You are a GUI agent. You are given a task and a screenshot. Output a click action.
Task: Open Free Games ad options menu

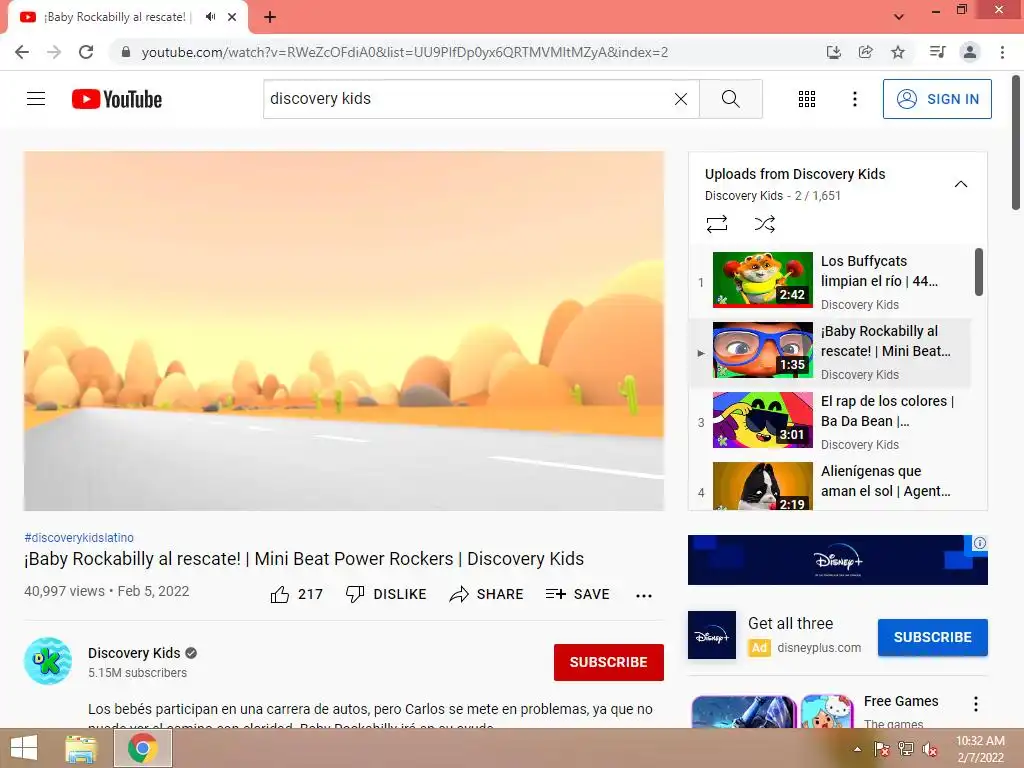coord(976,703)
